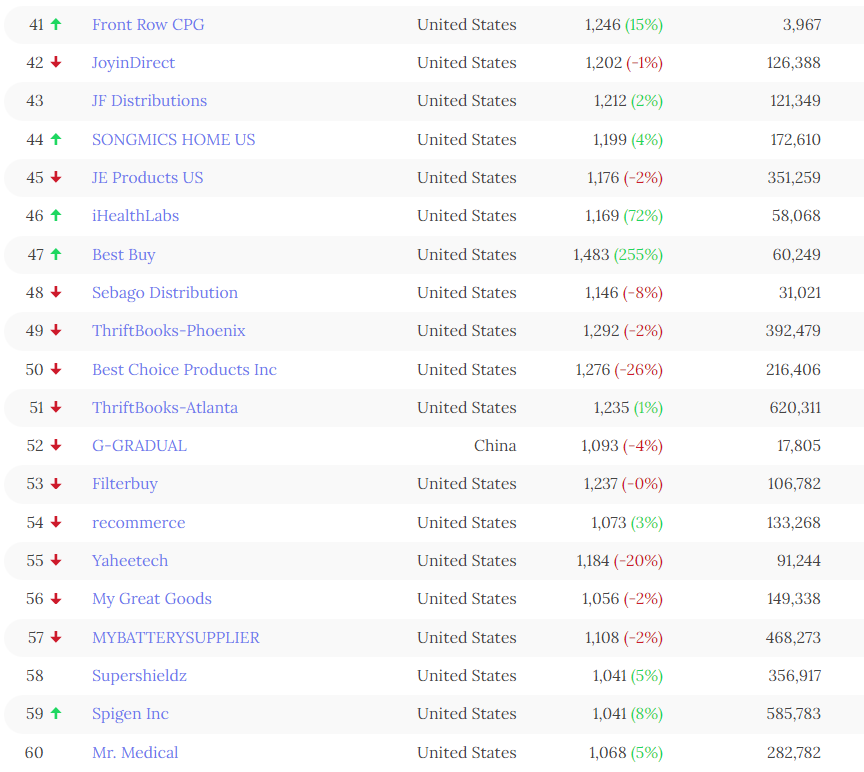
Task: Select the 585,783 total for Spigen Inc
Action: click(794, 714)
